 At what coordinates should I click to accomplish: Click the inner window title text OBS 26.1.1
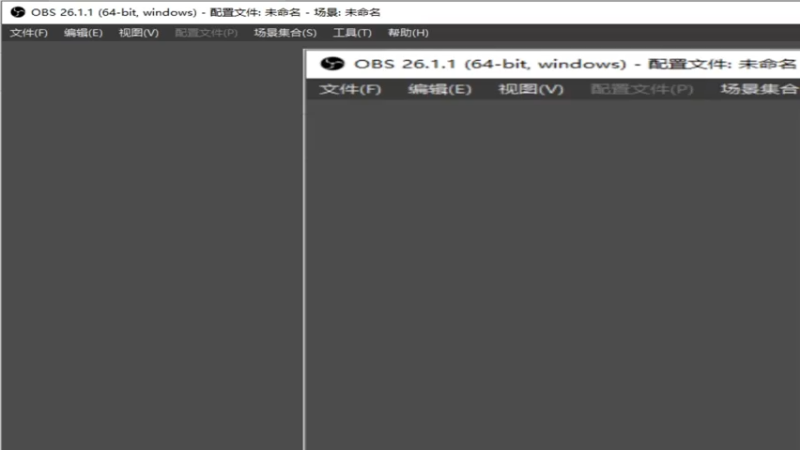pyautogui.click(x=405, y=64)
